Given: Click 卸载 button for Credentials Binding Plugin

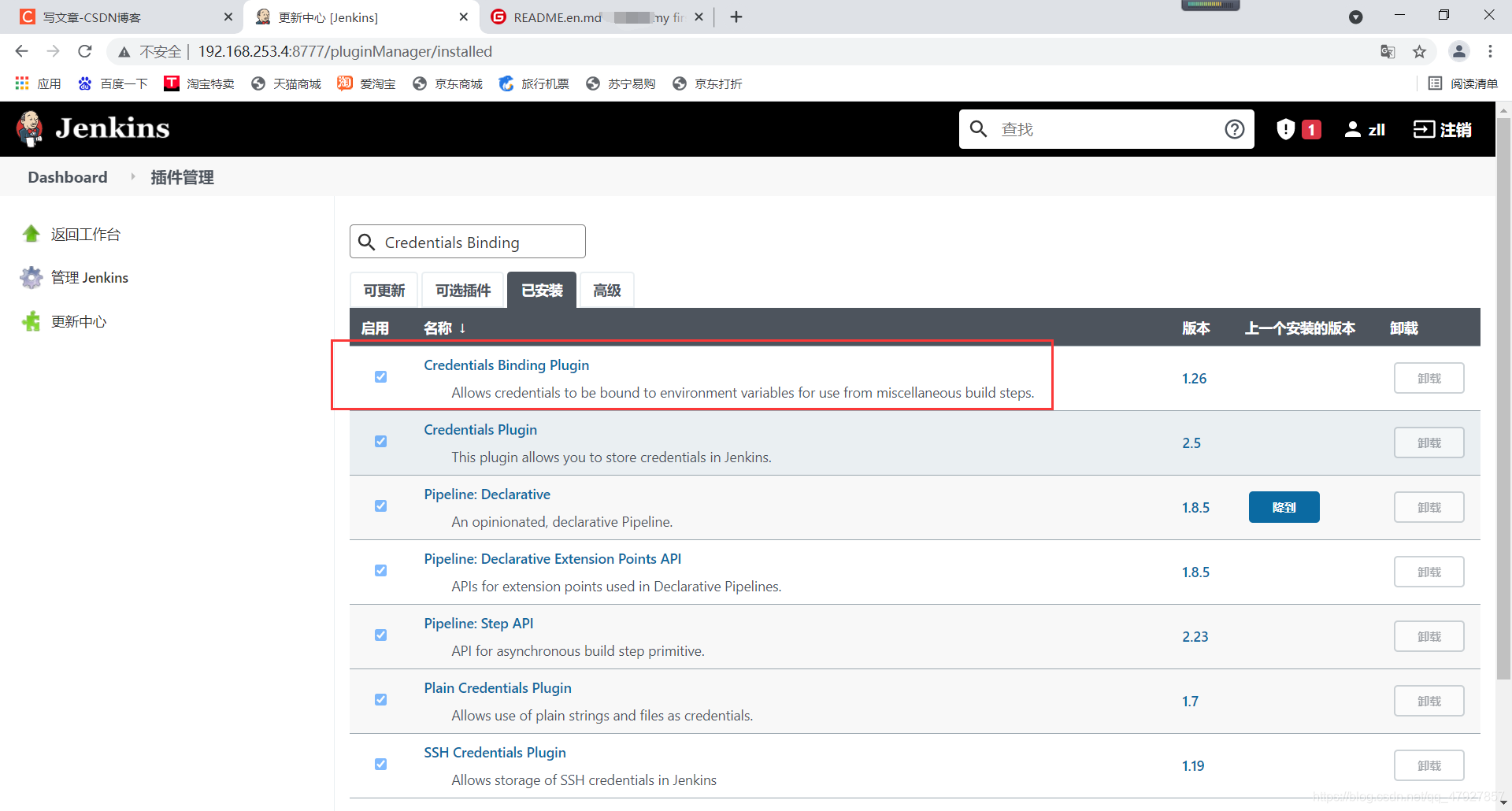Looking at the screenshot, I should 1429,378.
